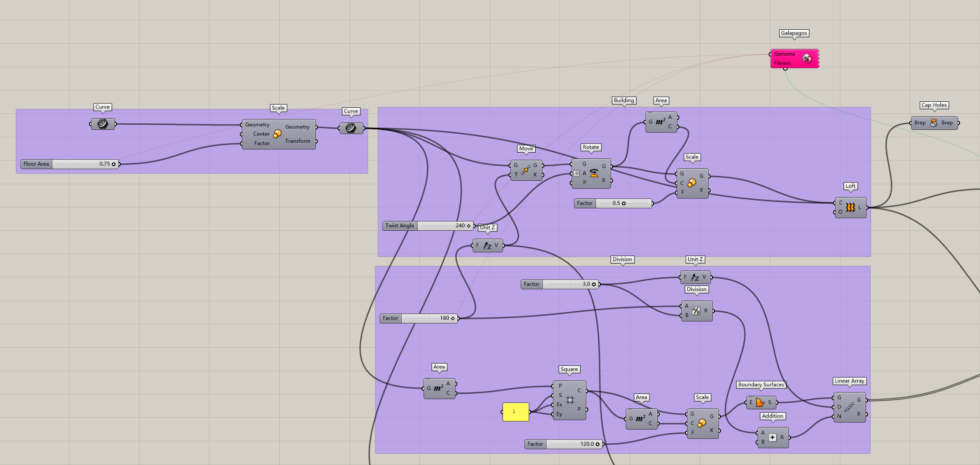Click the Transform output of Scale component
This screenshot has height=465, width=980.
tap(298, 141)
